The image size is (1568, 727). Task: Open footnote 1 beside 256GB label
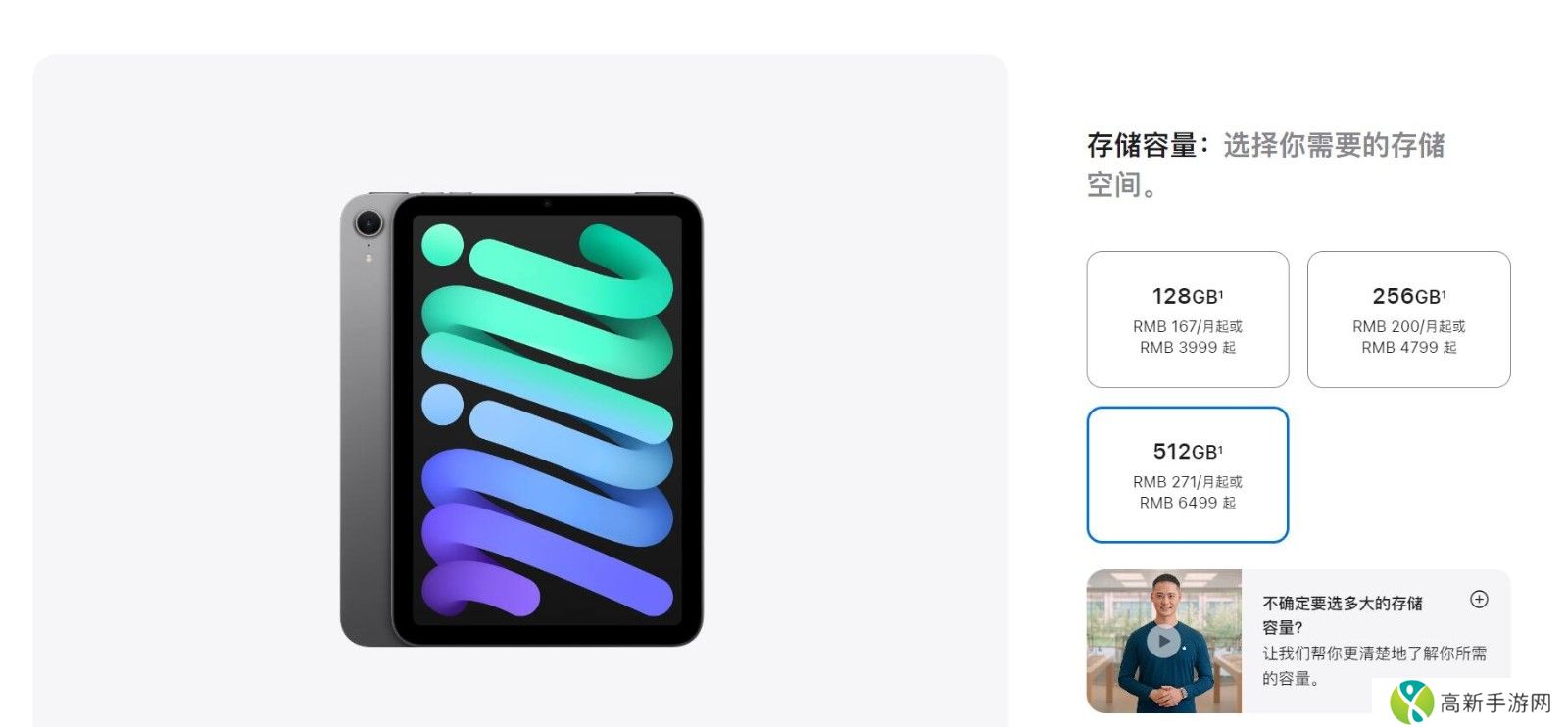coord(1444,292)
